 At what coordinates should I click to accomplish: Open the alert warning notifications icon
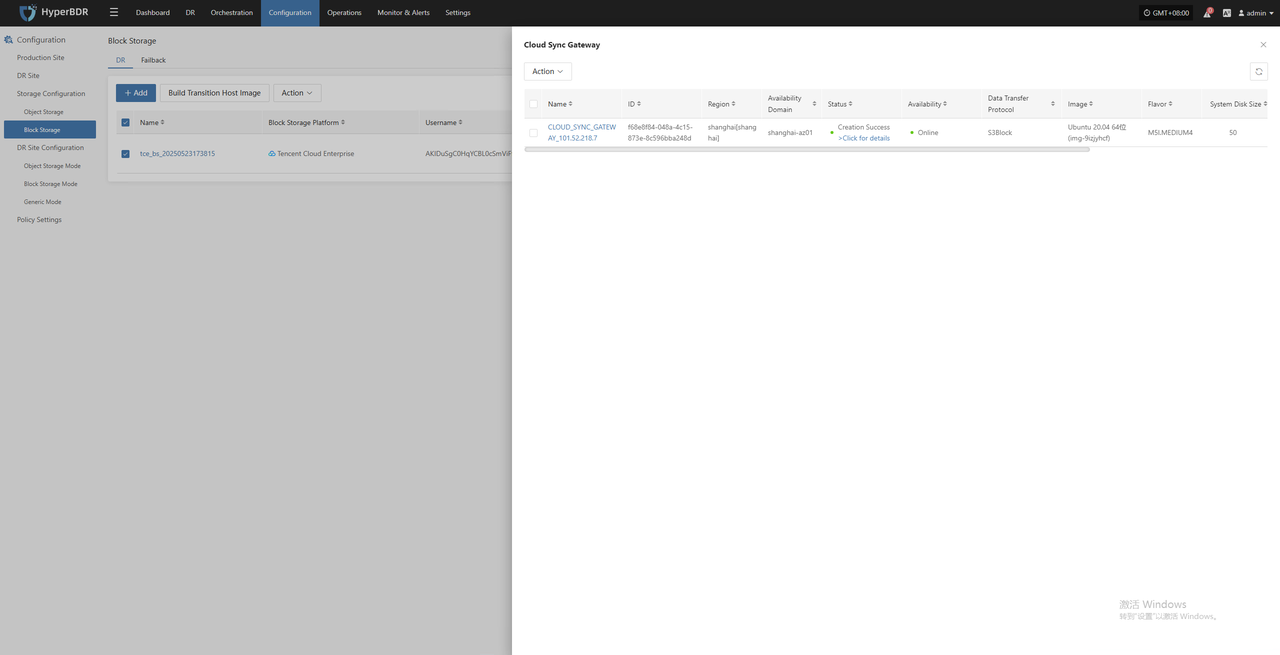point(1207,13)
